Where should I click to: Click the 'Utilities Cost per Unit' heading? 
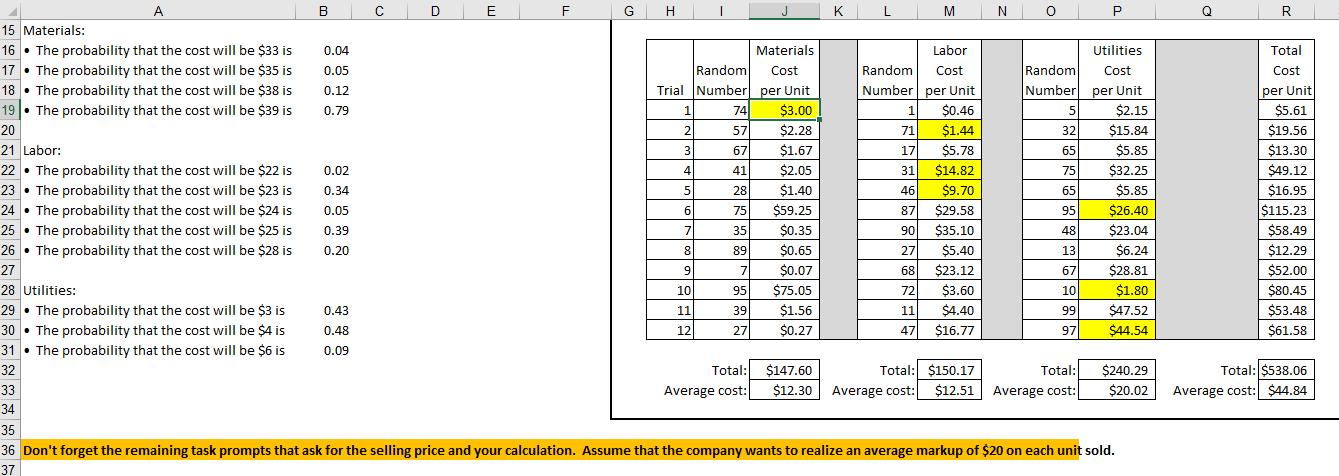[x=1117, y=70]
